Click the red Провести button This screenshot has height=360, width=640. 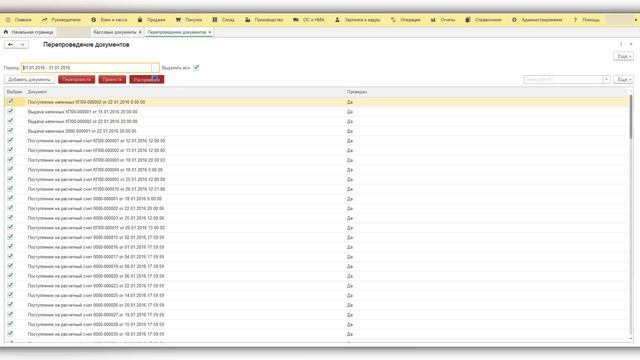pos(112,80)
